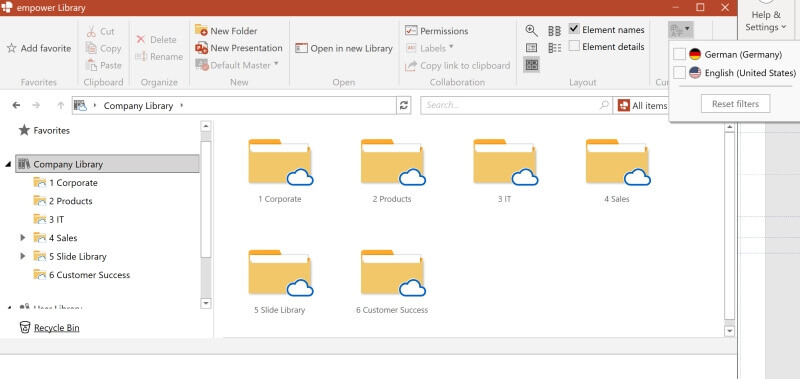Click the Reset filters button
Screen dimensions: 800x379
pos(735,104)
